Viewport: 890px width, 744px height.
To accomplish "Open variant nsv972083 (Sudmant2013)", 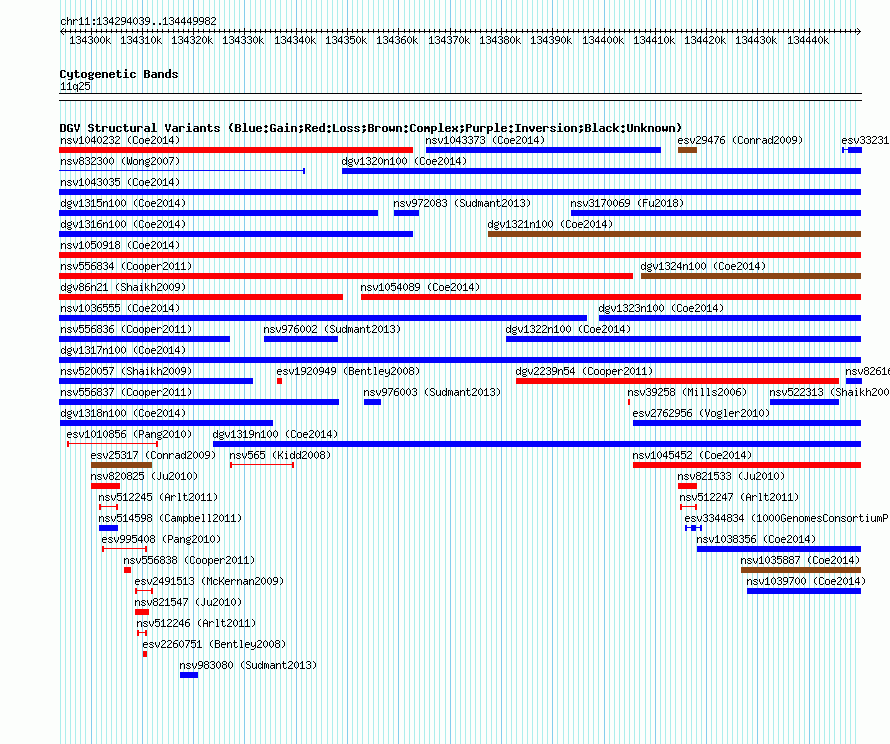I will 406,213.
